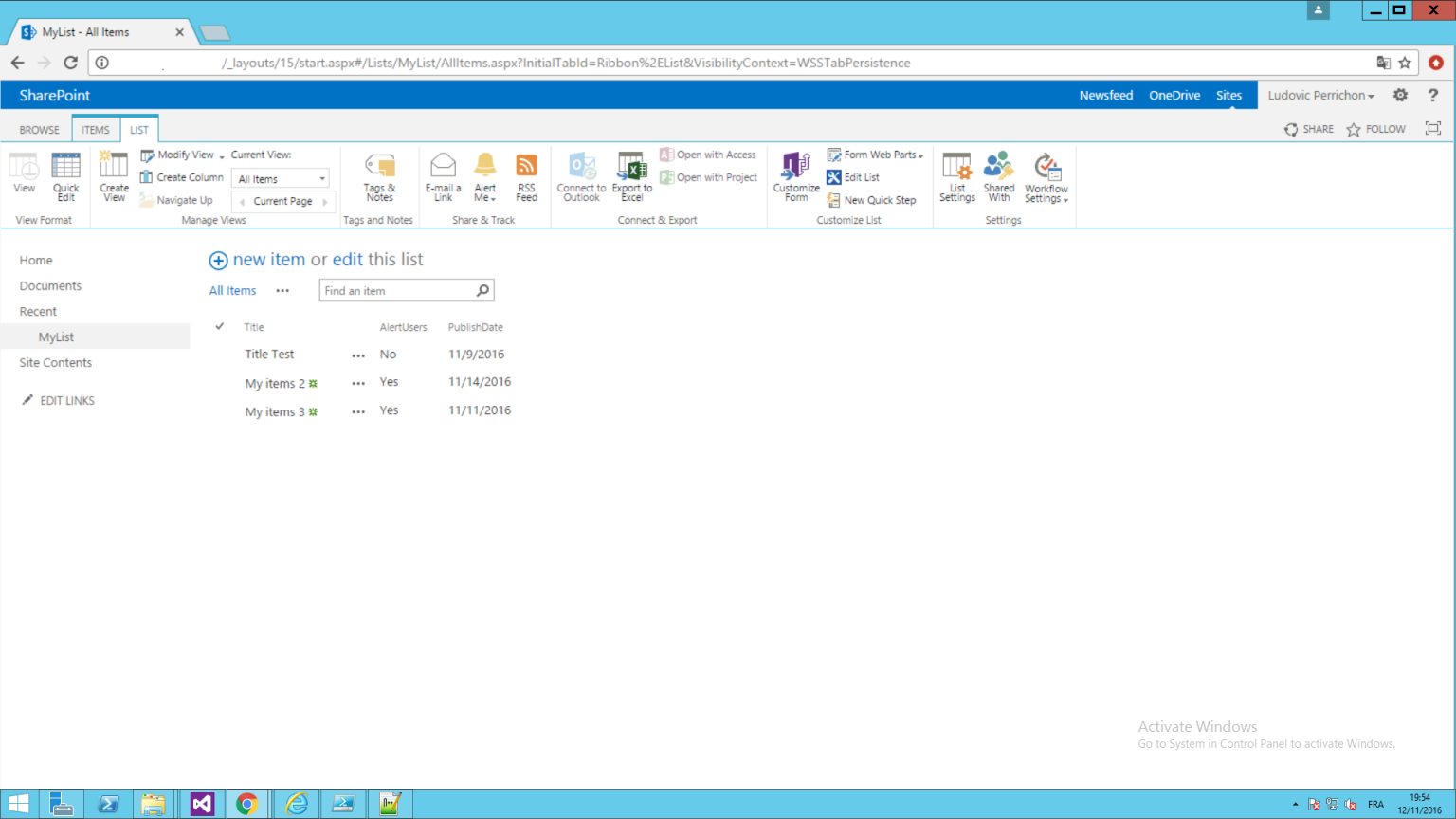Open the Shared With dialog
The height and width of the screenshot is (819, 1456).
point(998,176)
